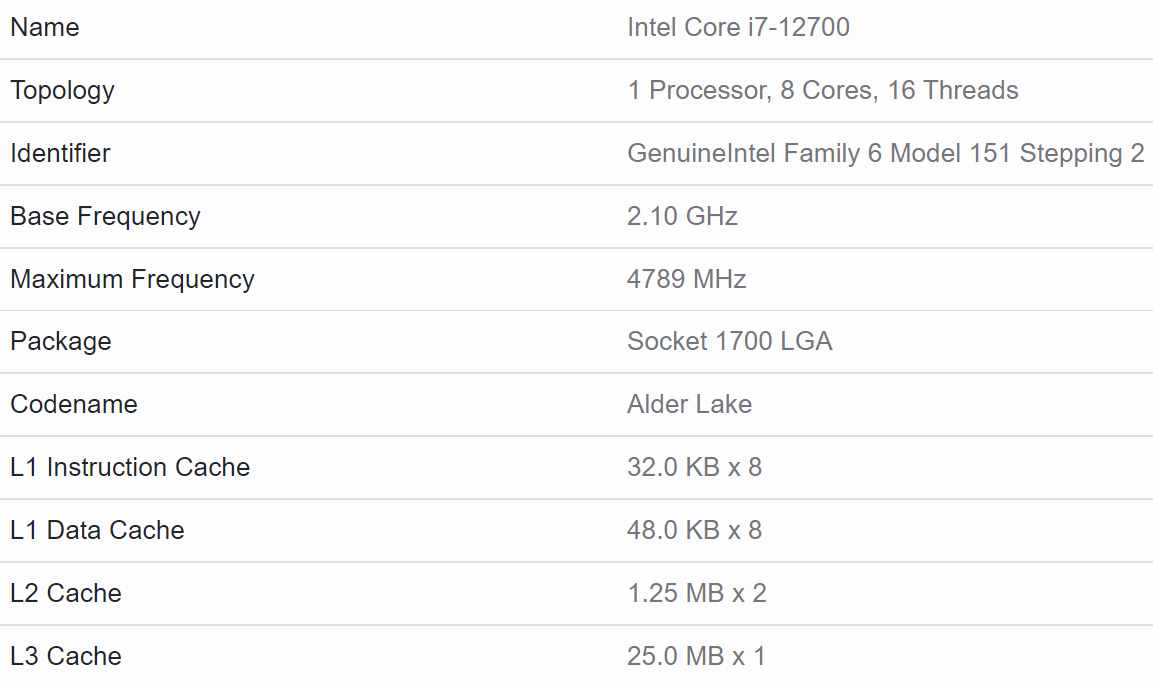This screenshot has height=681, width=1153.
Task: Select the Intel Core i7-12700 value
Action: click(738, 27)
